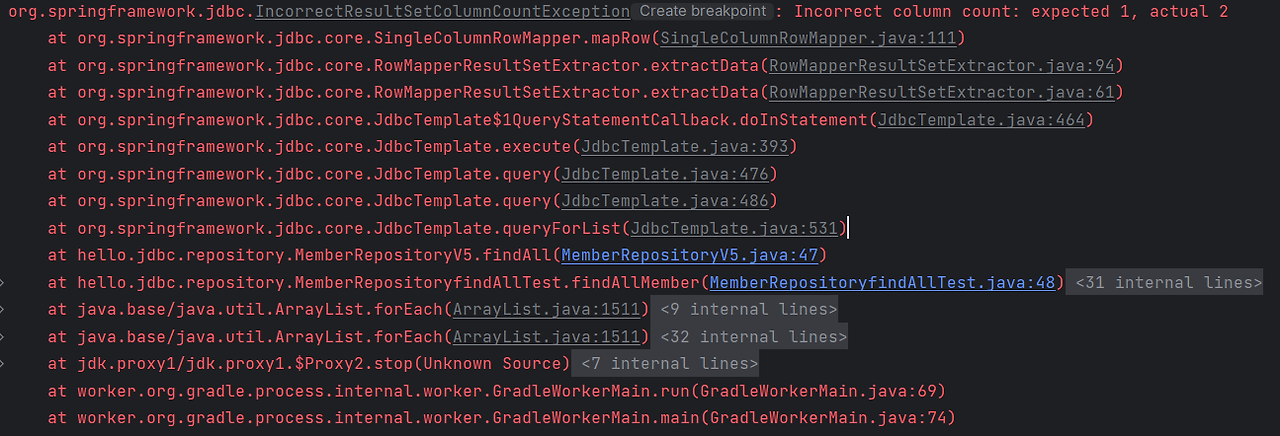Open JdbcTemplate.java:464 link

[x=982, y=120]
